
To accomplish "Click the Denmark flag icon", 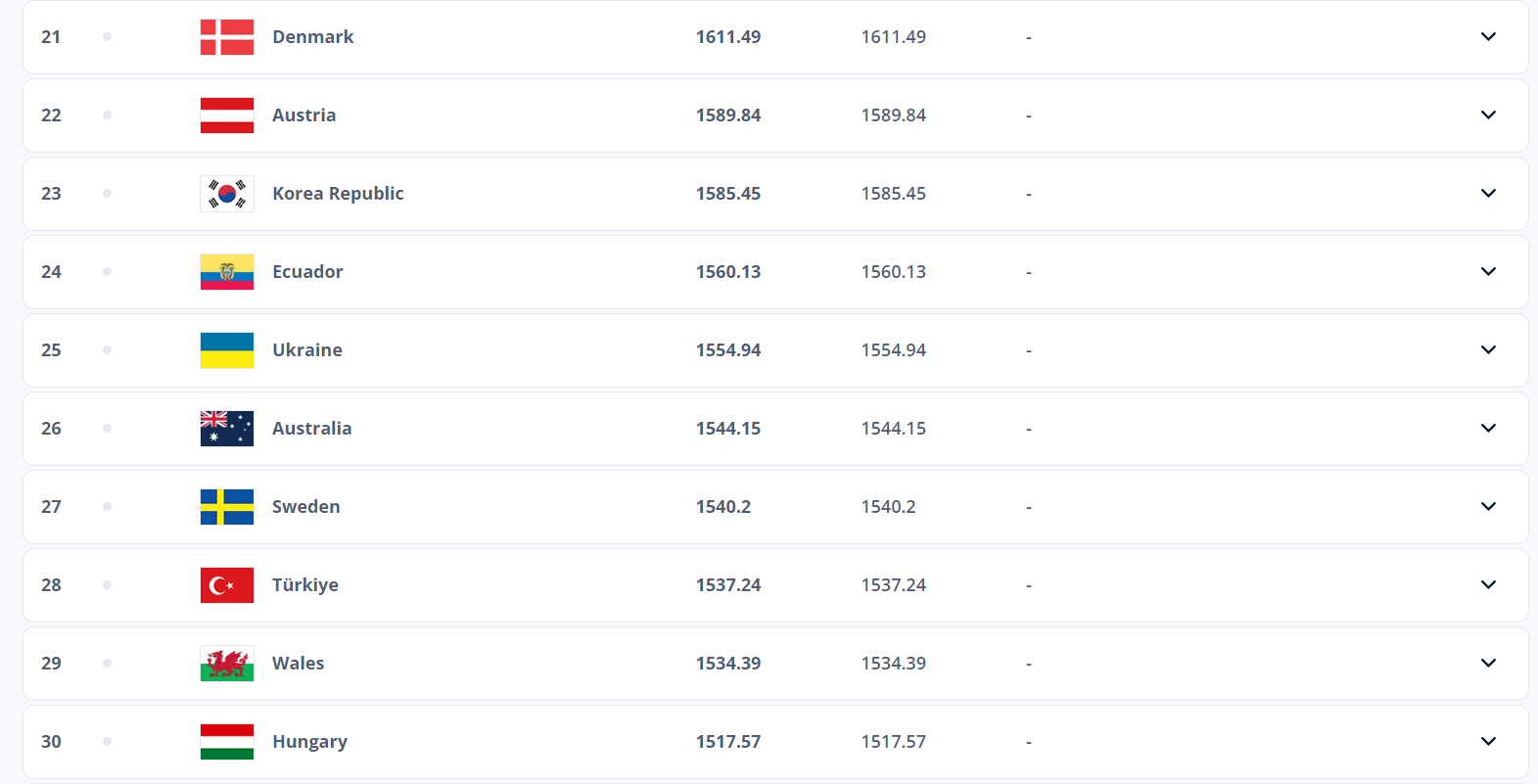I will [x=227, y=37].
